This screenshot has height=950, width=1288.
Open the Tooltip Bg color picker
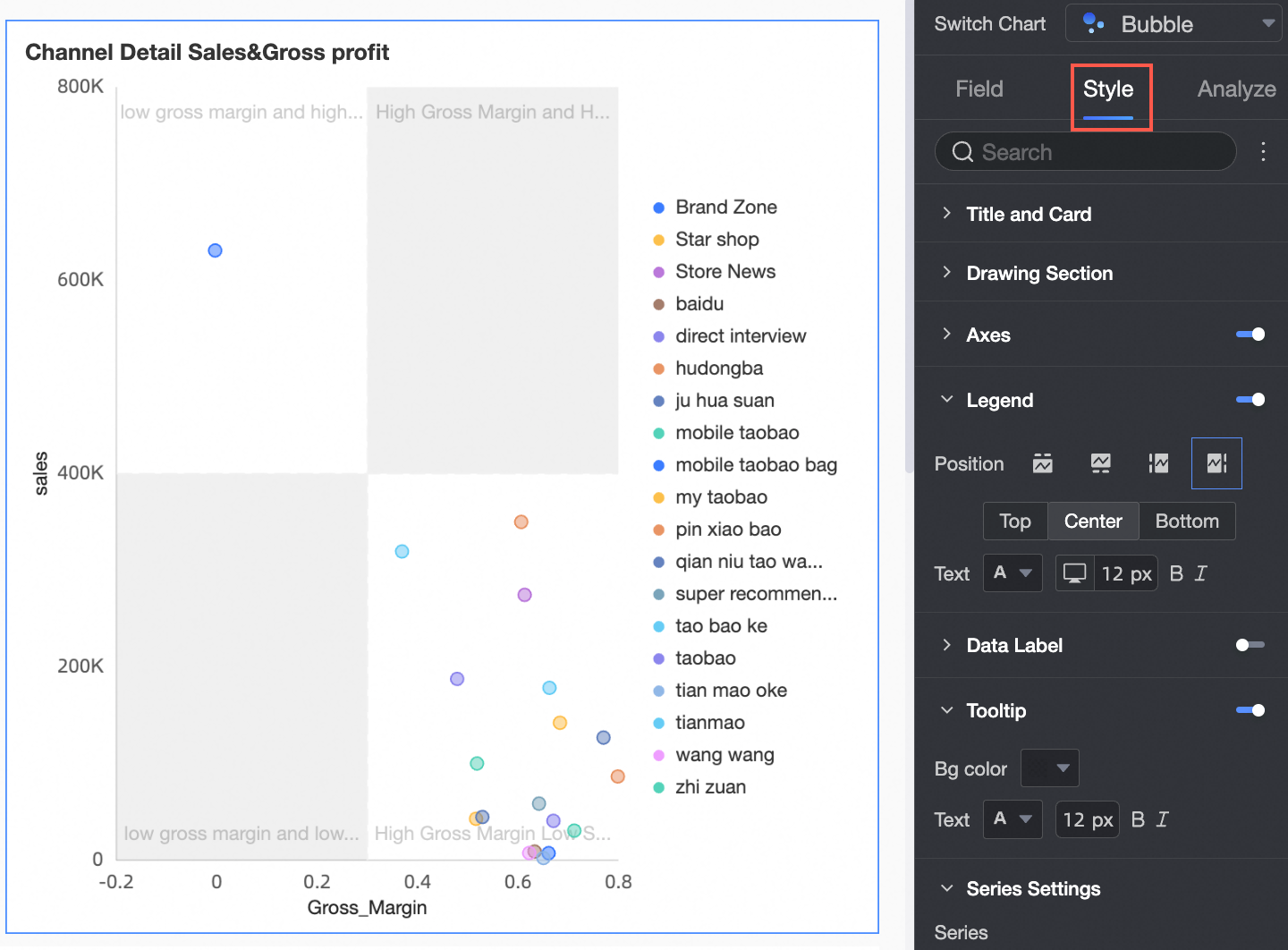coord(1050,768)
